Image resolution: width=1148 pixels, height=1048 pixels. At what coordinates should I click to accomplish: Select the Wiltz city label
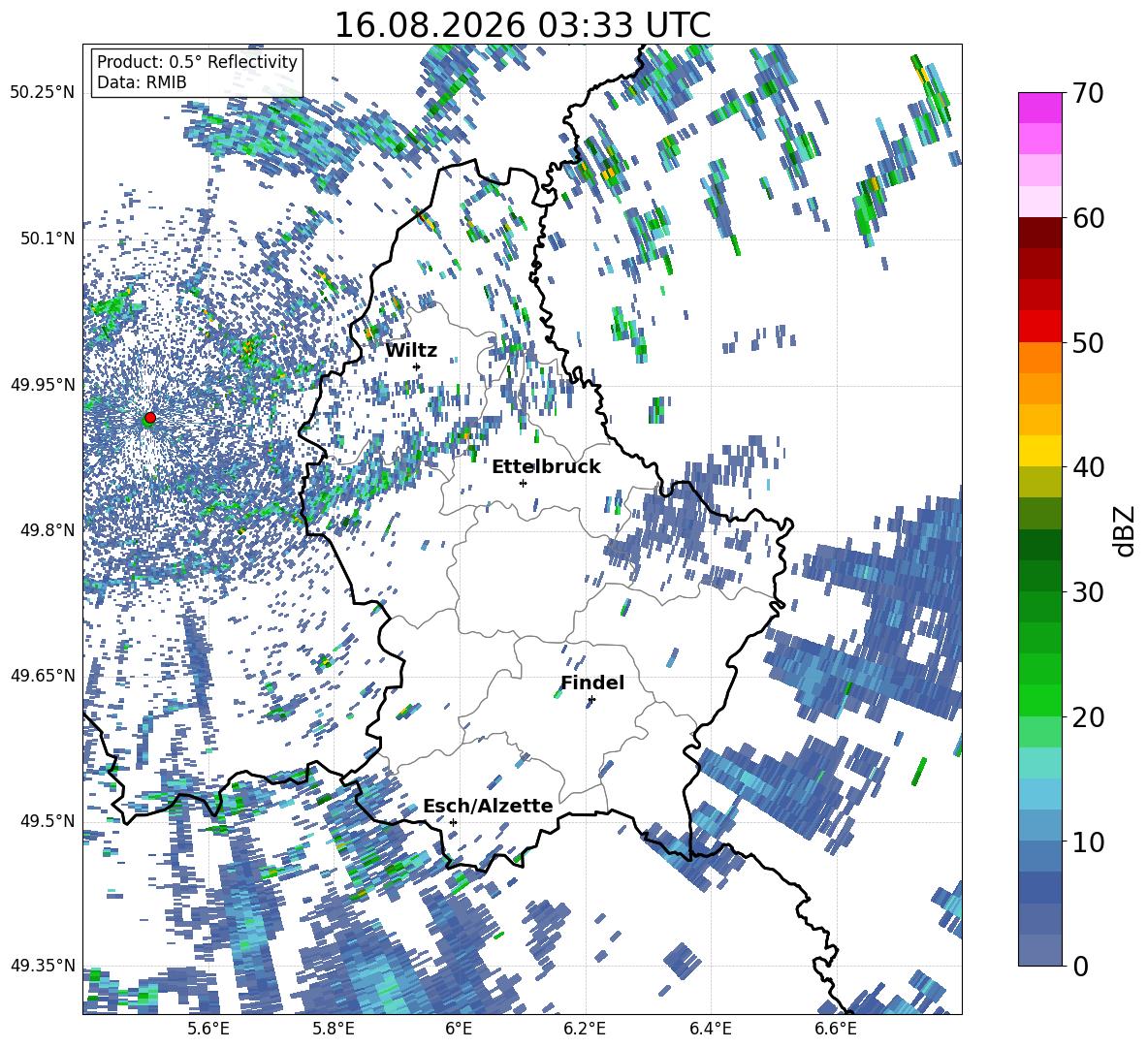tap(411, 351)
